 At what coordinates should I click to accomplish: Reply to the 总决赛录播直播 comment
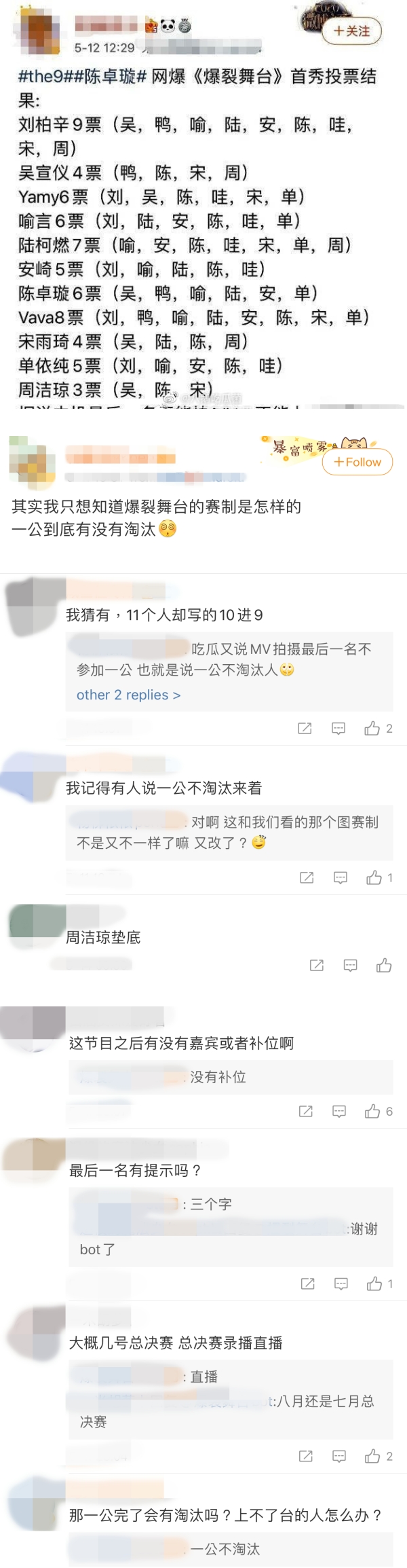click(339, 1457)
